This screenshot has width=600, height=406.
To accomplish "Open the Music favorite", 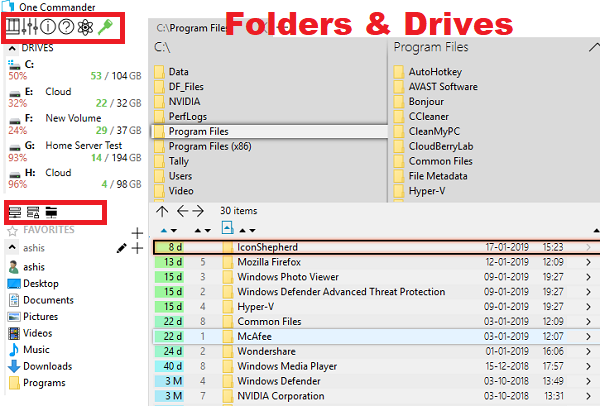I will coord(29,349).
